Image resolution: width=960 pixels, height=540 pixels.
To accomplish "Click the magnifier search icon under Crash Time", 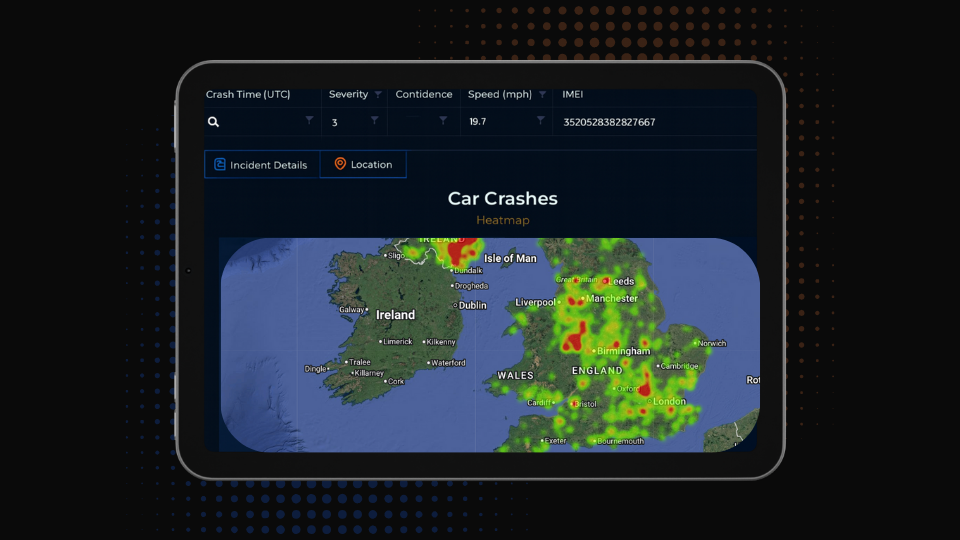I will coord(213,122).
